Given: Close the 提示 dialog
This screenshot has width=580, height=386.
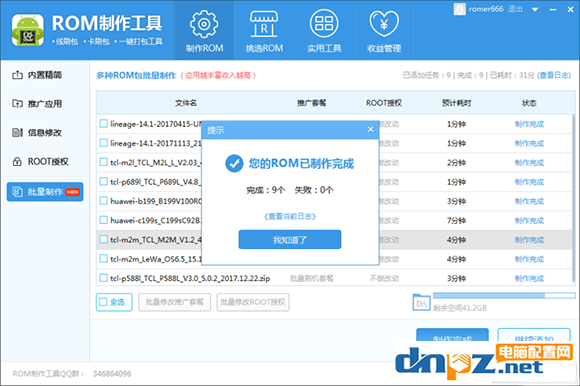Looking at the screenshot, I should [371, 129].
